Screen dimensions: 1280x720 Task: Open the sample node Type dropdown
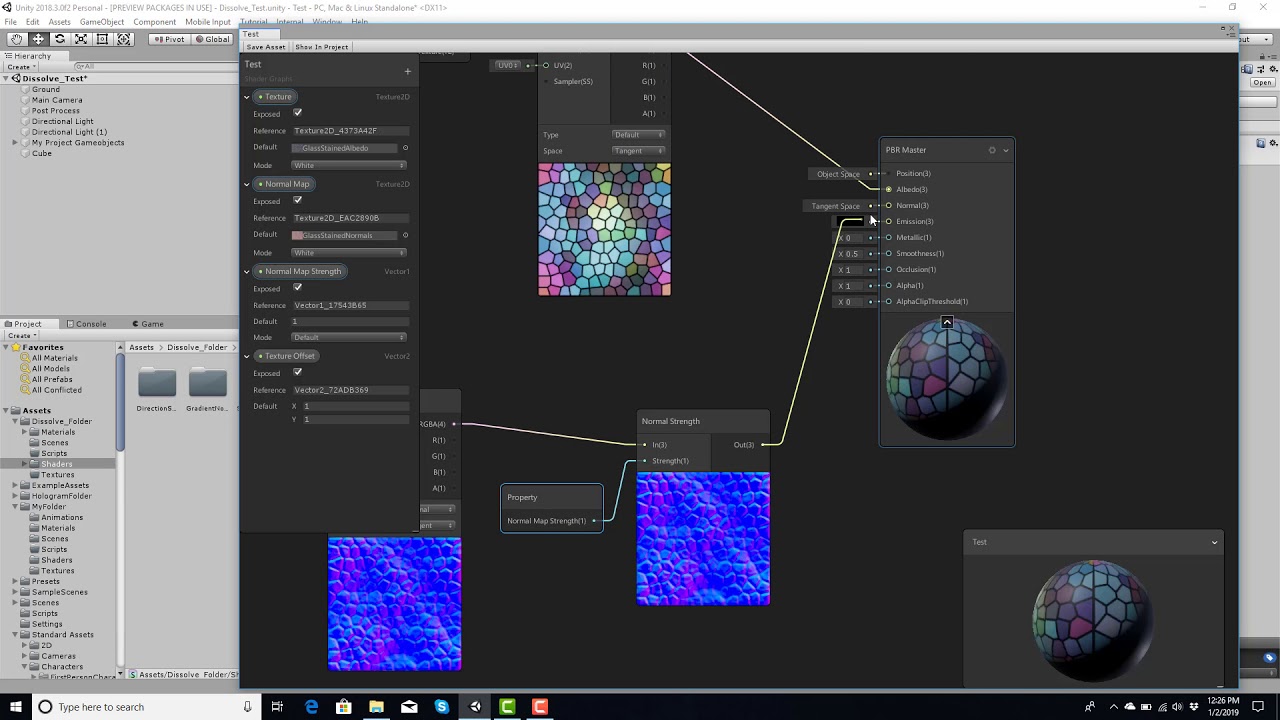[638, 135]
